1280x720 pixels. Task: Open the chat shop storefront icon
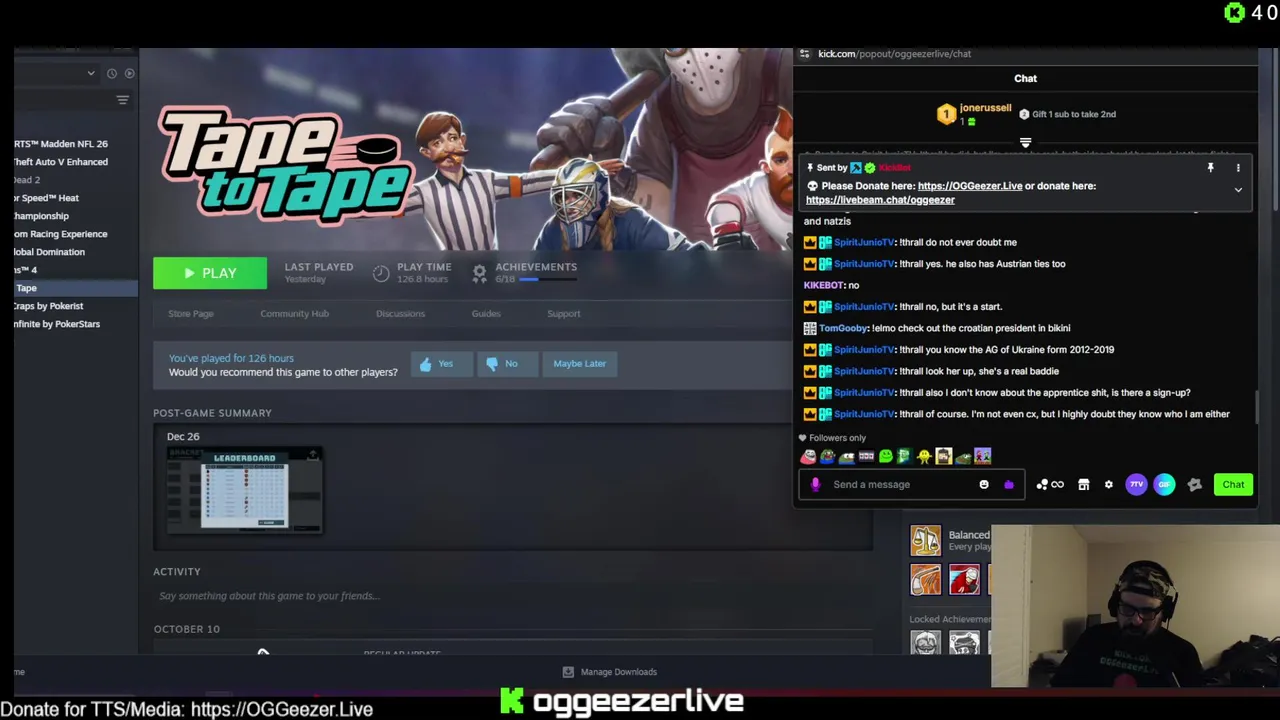pos(1083,485)
